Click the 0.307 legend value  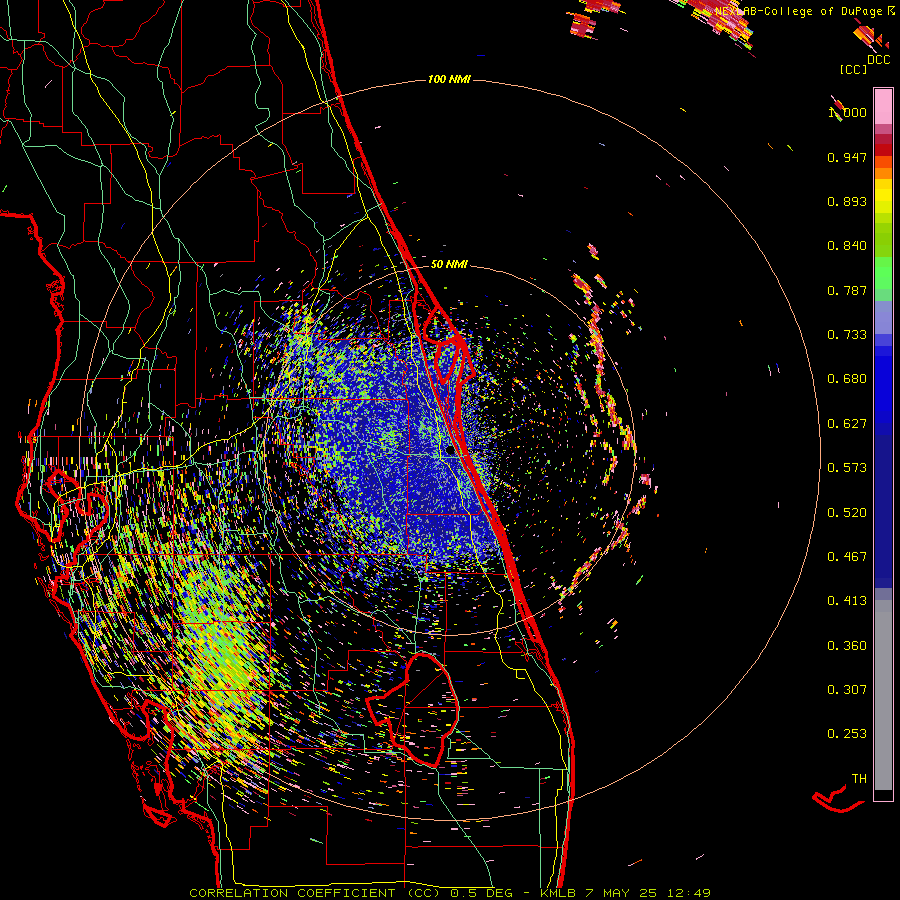click(847, 690)
